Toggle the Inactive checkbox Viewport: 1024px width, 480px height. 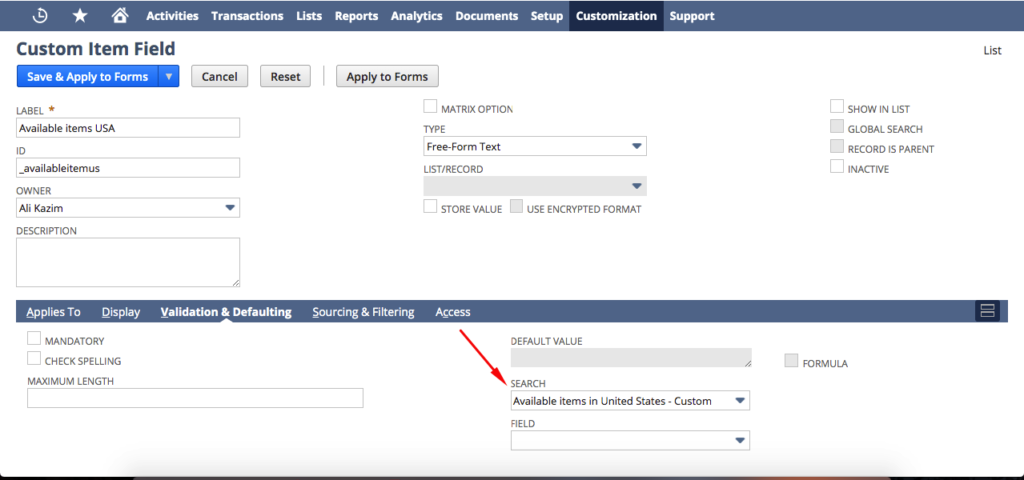click(837, 167)
